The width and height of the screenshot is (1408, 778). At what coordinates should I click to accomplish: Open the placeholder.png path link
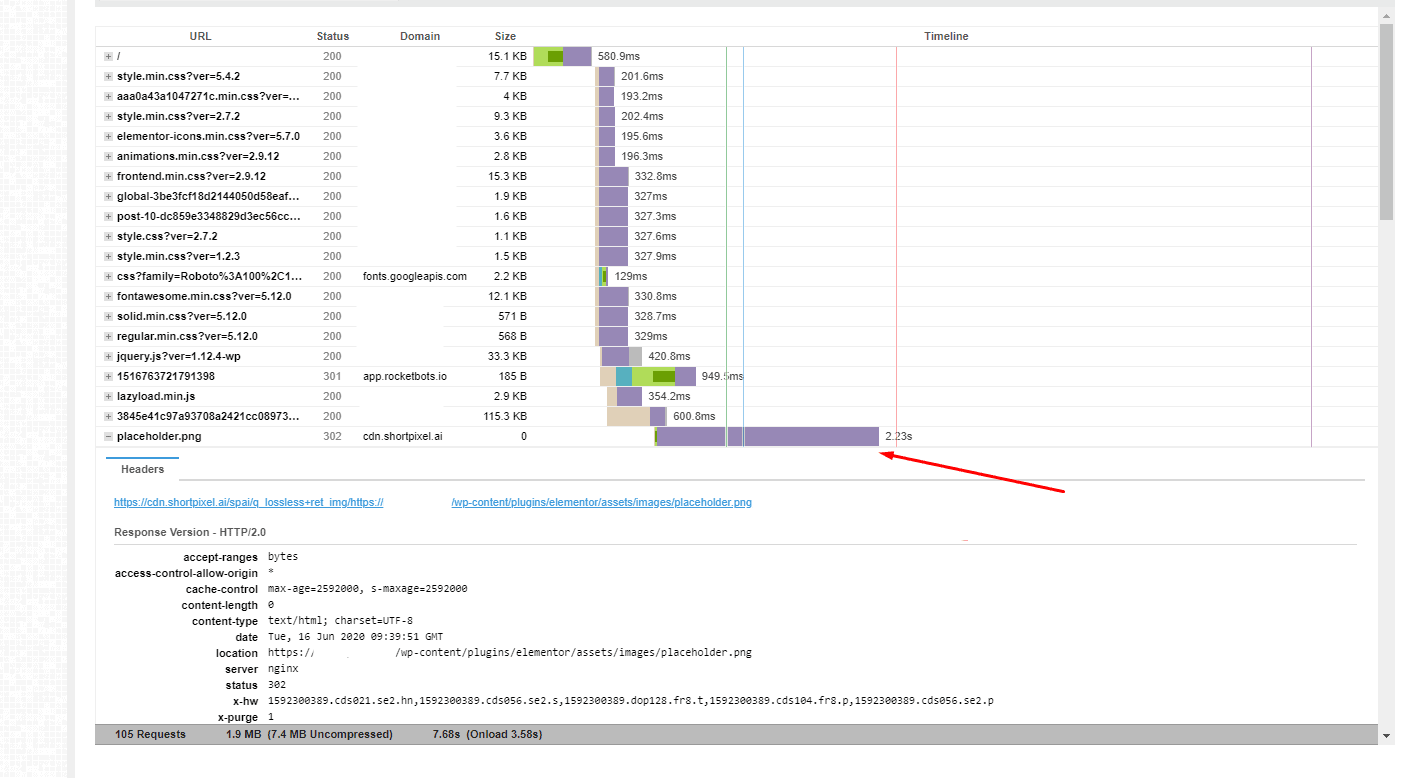[x=601, y=503]
